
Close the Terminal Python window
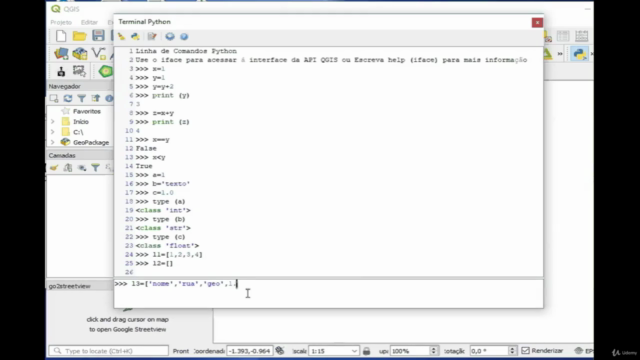537,22
